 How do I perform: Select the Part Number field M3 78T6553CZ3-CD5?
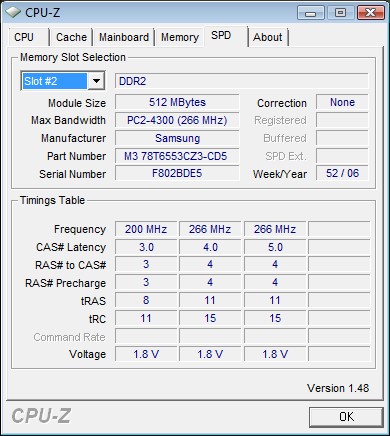[x=177, y=156]
